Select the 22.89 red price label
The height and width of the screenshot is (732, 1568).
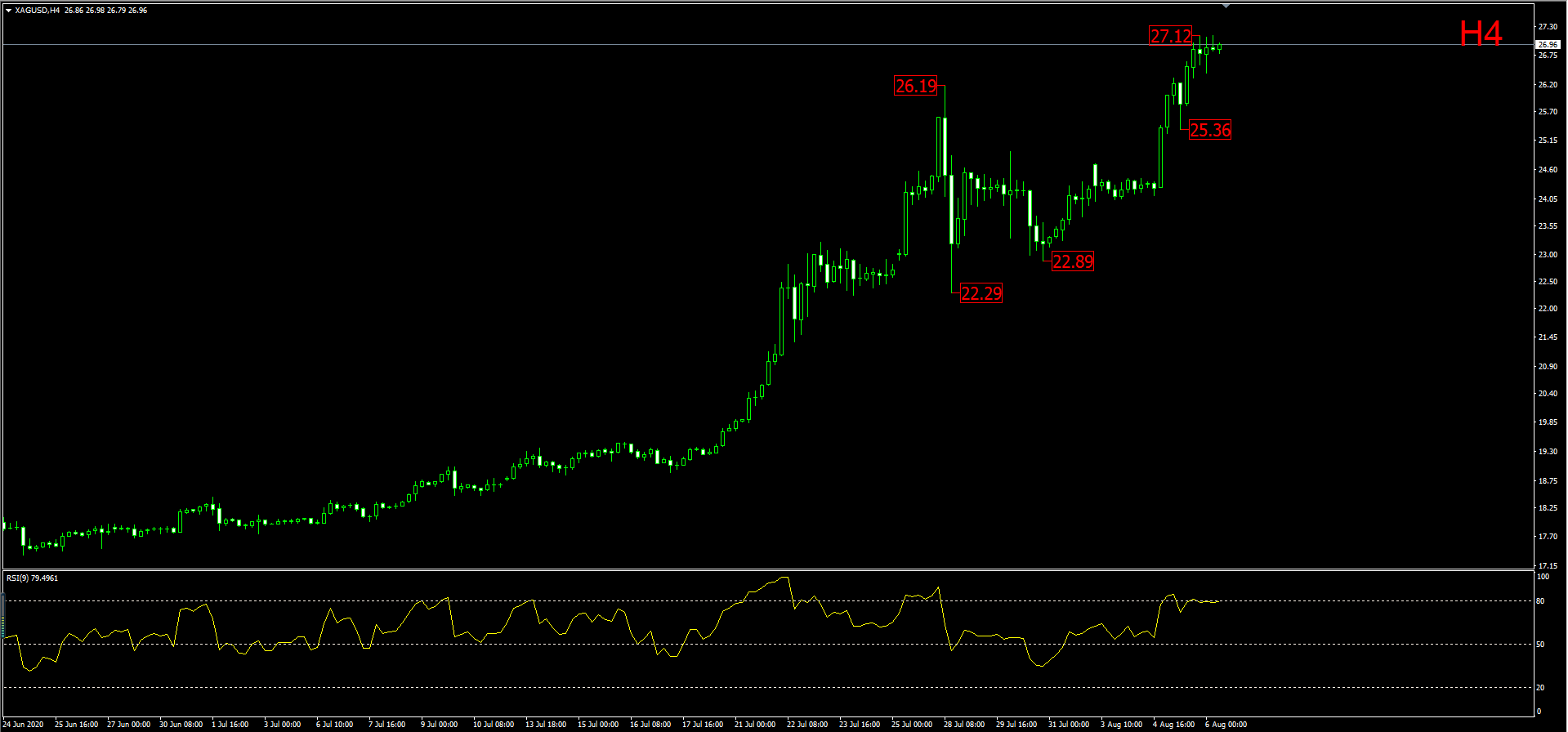(x=1073, y=261)
